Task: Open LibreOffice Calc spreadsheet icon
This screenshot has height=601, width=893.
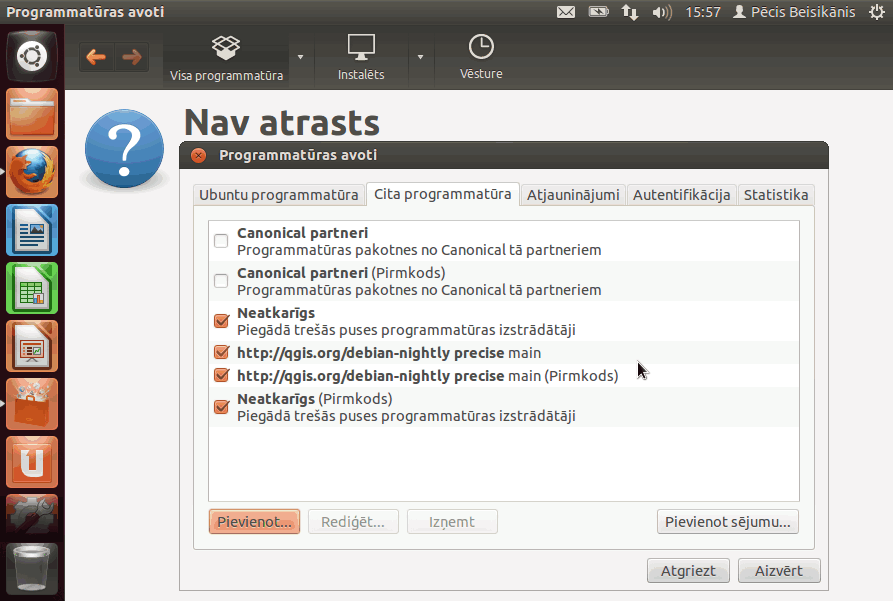Action: pyautogui.click(x=32, y=288)
